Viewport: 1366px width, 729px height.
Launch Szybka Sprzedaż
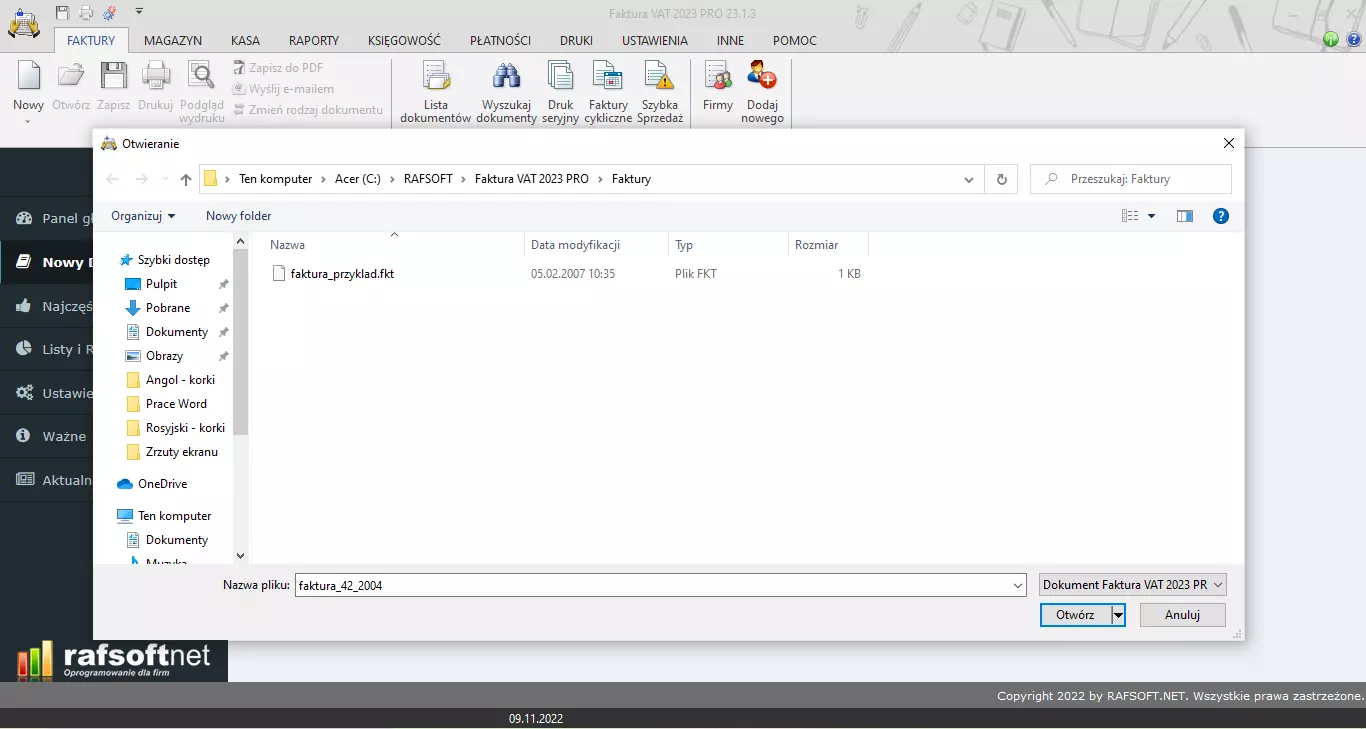pyautogui.click(x=659, y=90)
